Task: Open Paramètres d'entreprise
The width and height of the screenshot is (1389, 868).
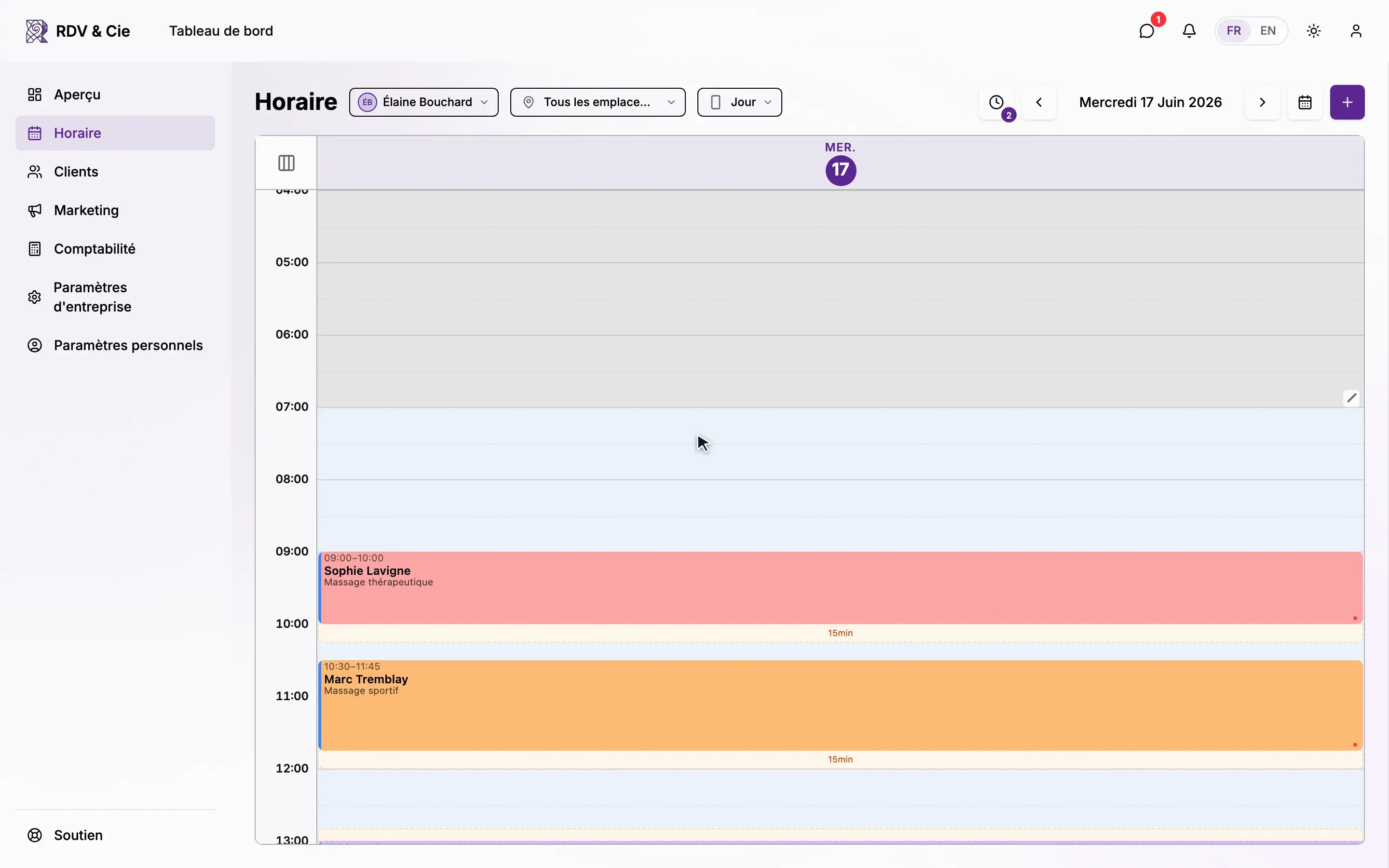Action: (115, 297)
